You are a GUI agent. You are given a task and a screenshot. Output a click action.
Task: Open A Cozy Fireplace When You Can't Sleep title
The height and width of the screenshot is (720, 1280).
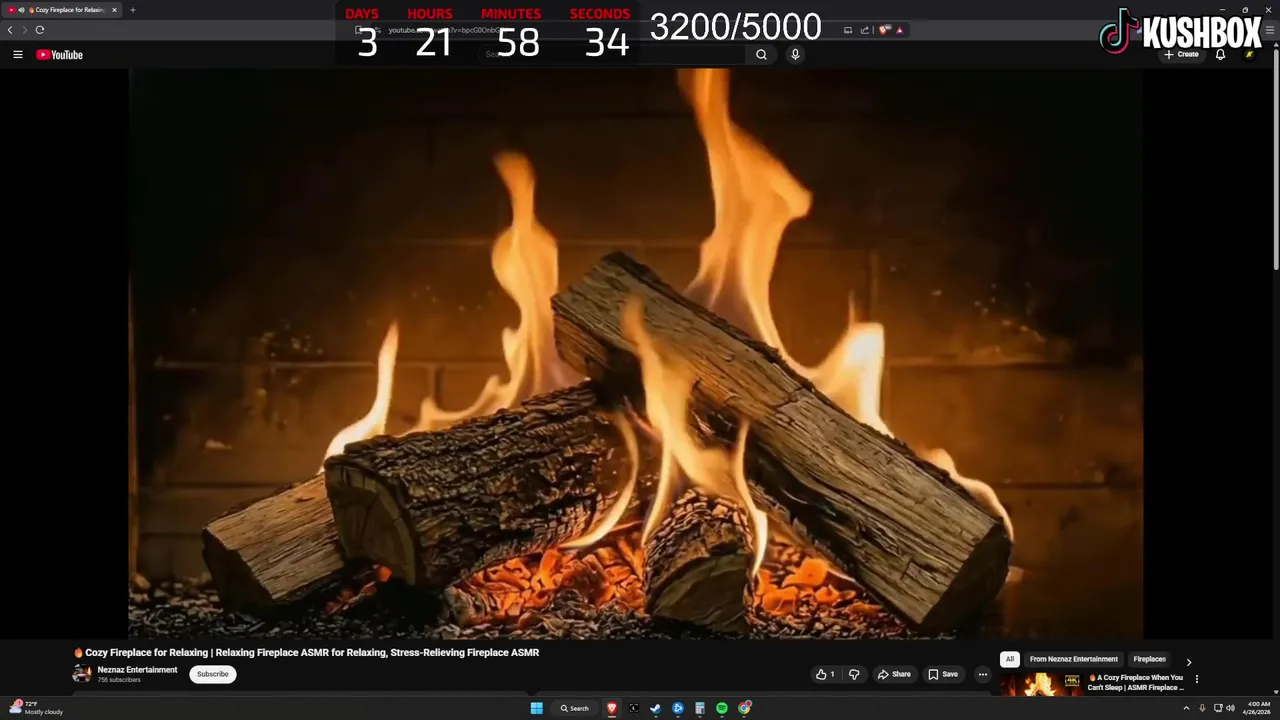1136,683
